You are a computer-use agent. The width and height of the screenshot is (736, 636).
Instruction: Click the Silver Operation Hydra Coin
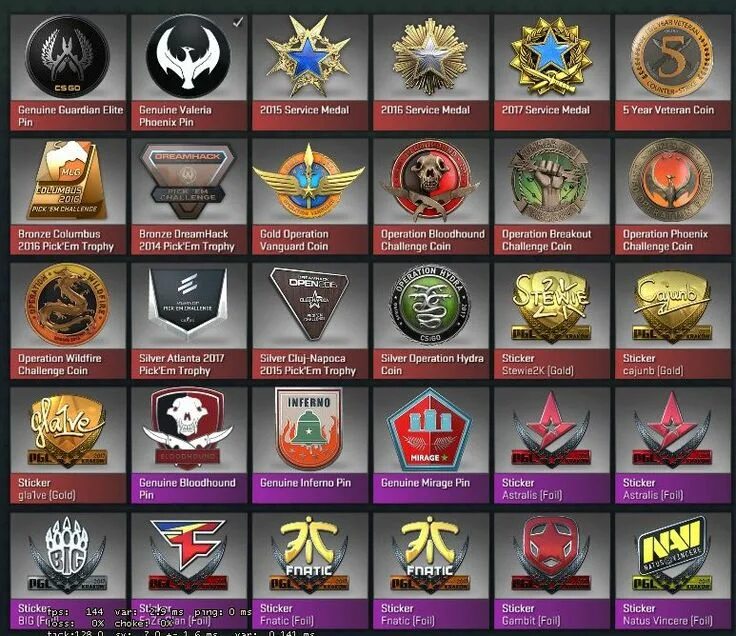[431, 321]
